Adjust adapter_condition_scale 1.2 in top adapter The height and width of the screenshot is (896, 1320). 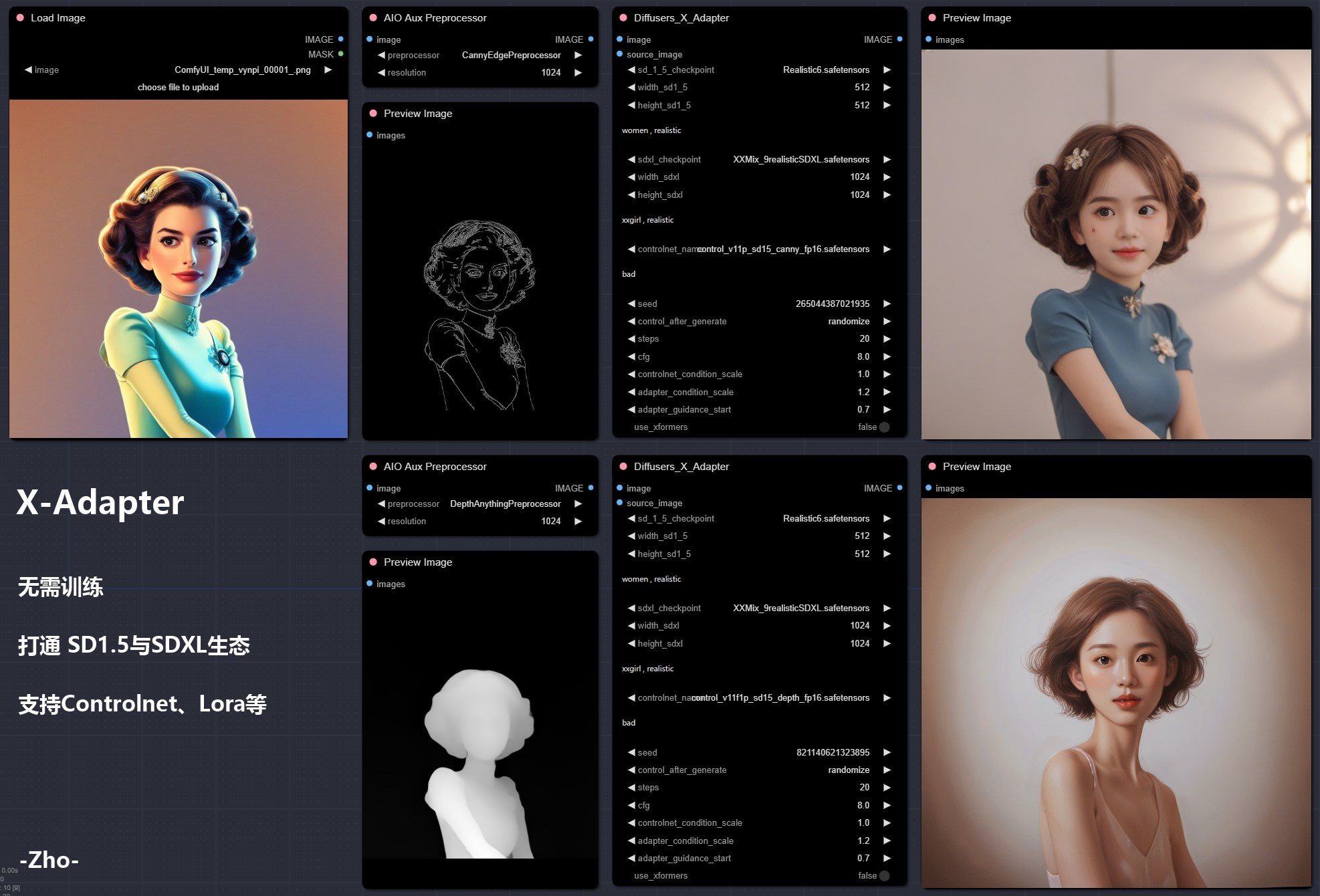point(759,392)
